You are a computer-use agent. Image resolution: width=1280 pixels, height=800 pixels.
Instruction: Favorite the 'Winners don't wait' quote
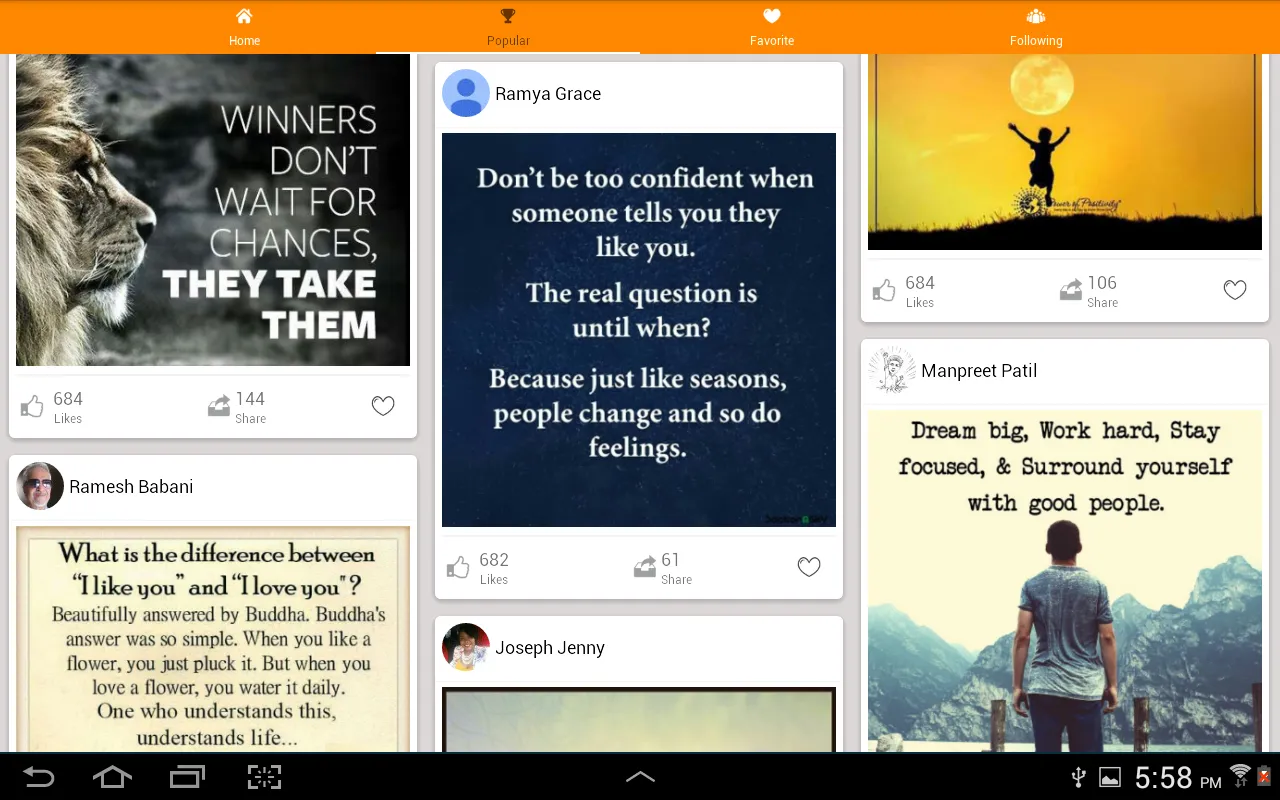point(383,406)
